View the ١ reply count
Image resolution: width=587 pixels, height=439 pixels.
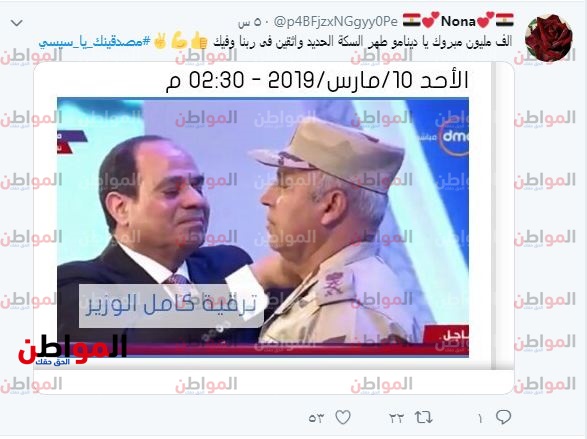pos(480,418)
